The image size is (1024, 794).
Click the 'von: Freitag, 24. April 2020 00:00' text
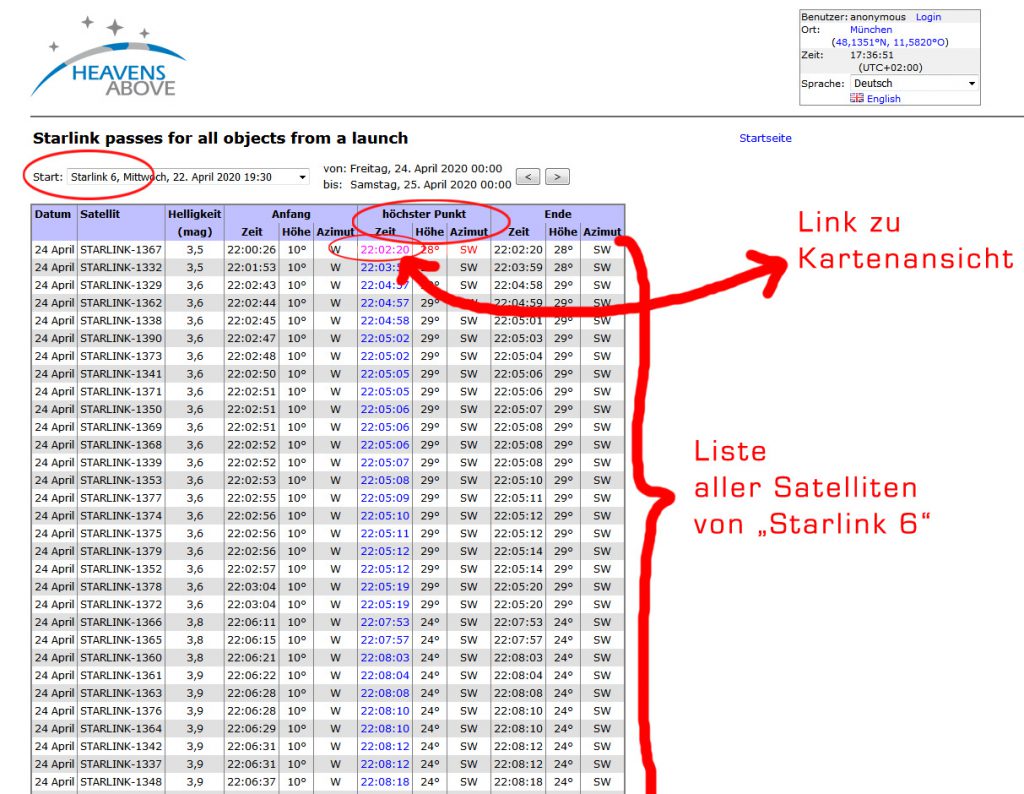coord(413,168)
